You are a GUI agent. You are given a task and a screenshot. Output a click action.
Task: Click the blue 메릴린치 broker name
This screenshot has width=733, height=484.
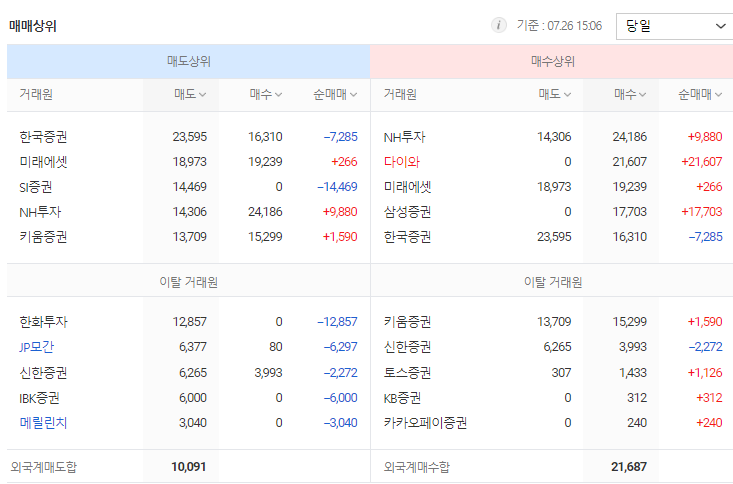tap(43, 423)
